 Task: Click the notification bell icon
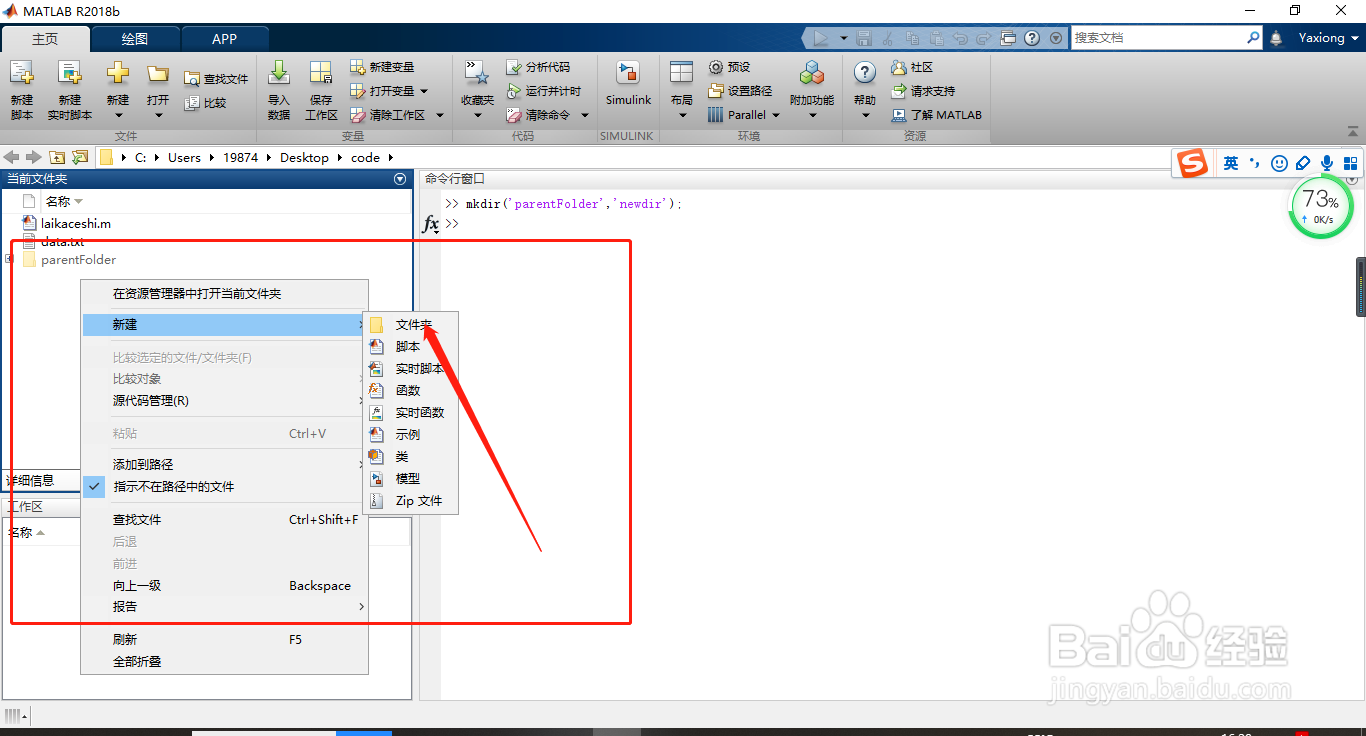coord(1276,38)
